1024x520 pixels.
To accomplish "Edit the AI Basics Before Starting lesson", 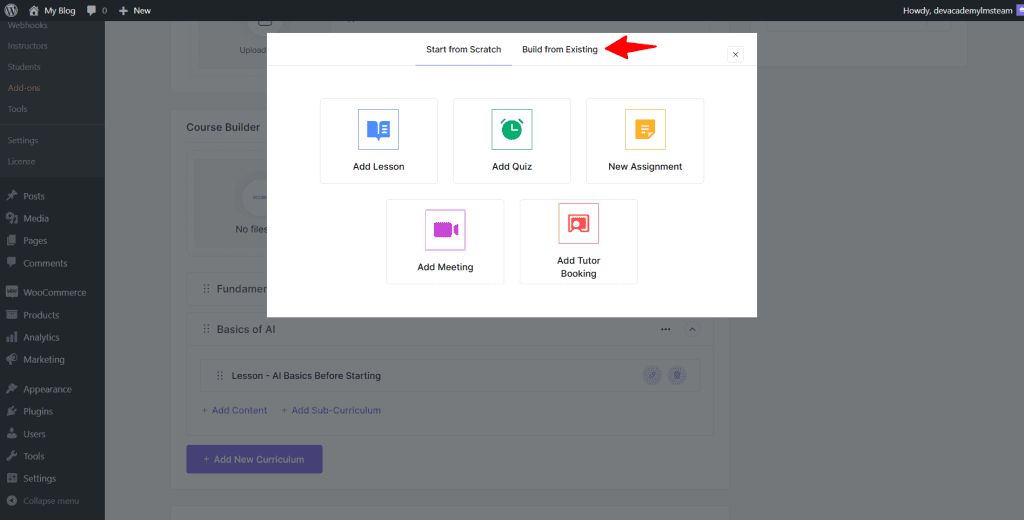I will point(652,376).
